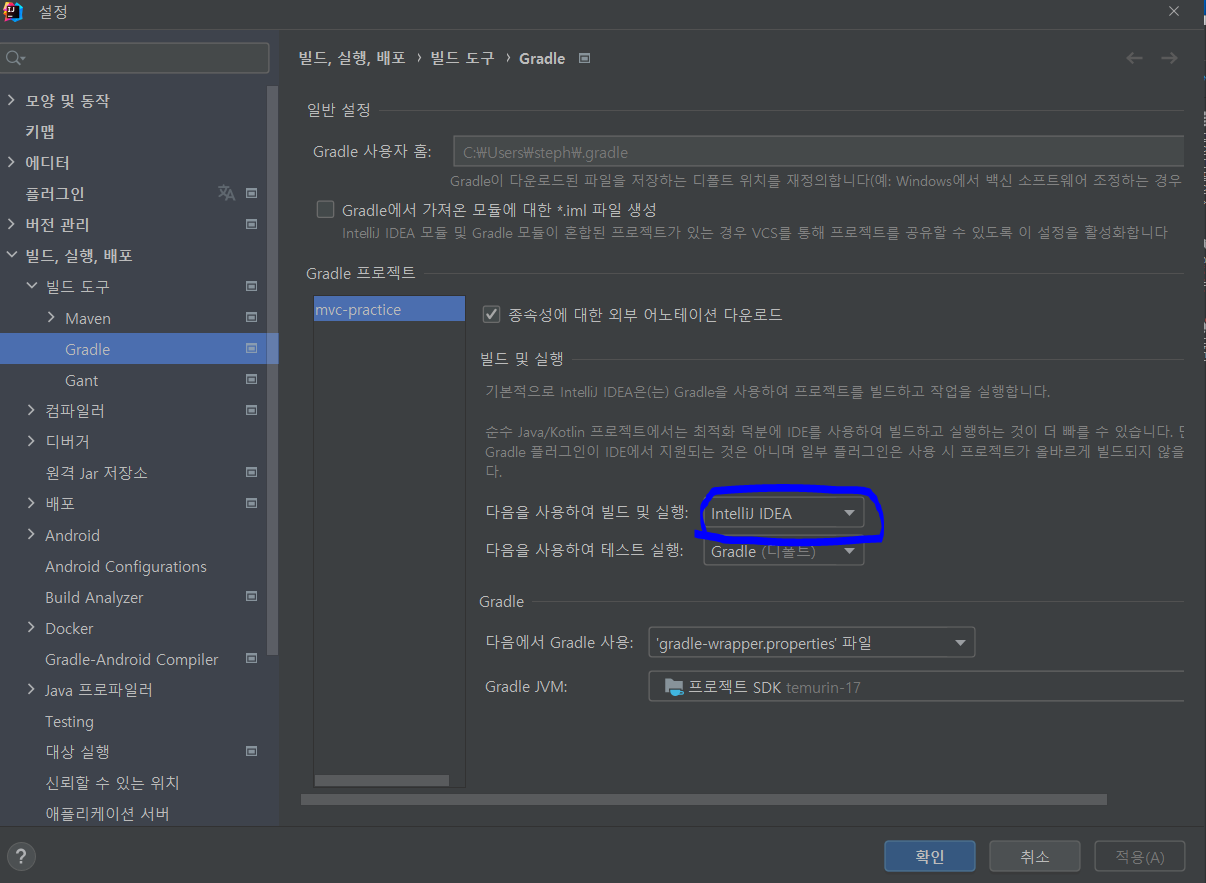Click the project-level icon beside Gradle-Android Compiler

pyautogui.click(x=251, y=659)
